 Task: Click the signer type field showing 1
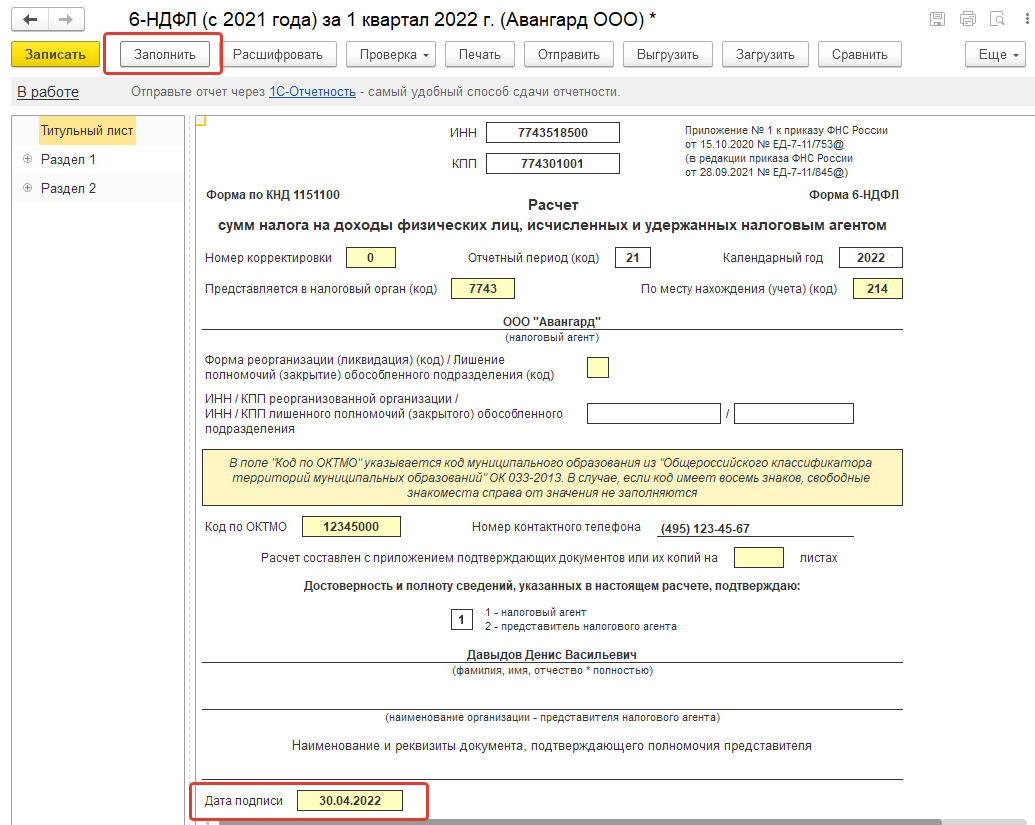(x=461, y=619)
